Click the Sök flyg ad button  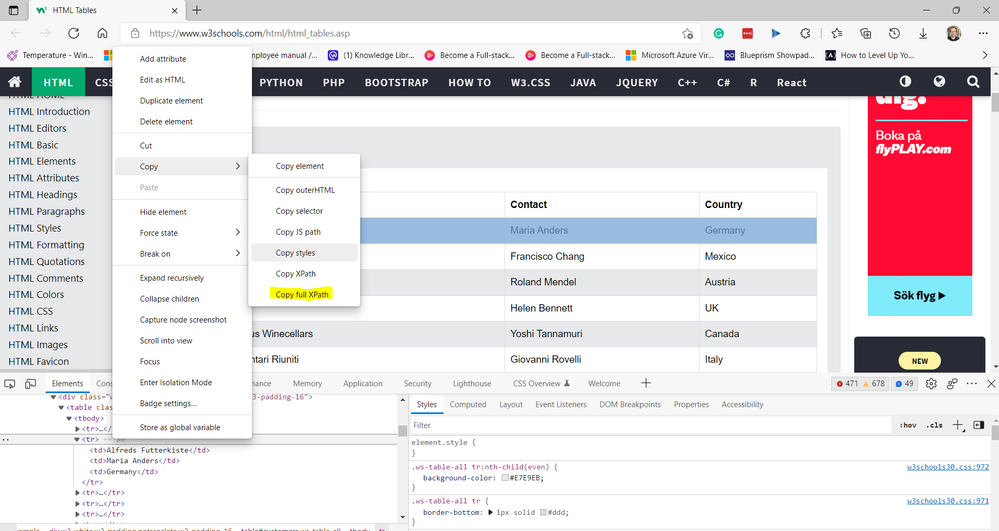(919, 296)
